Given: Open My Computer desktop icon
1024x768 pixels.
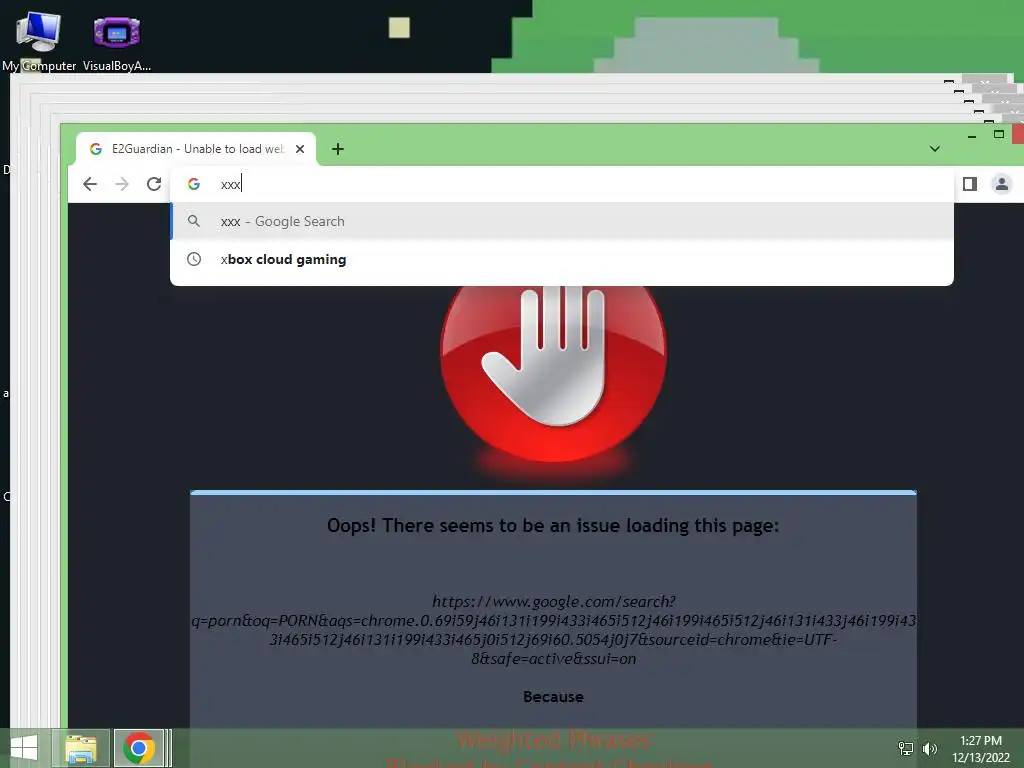Looking at the screenshot, I should point(39,40).
